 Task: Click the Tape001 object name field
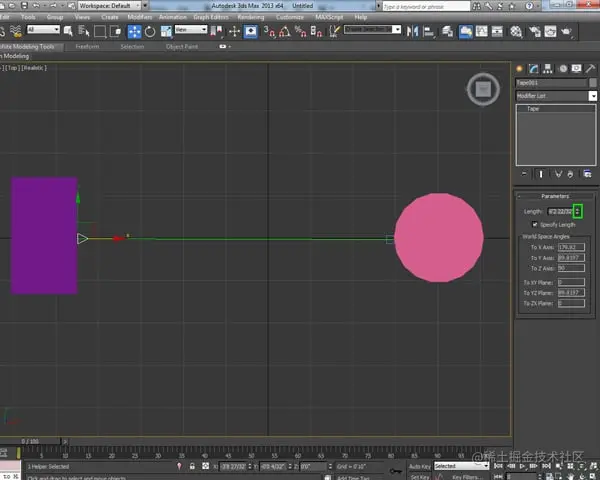551,83
